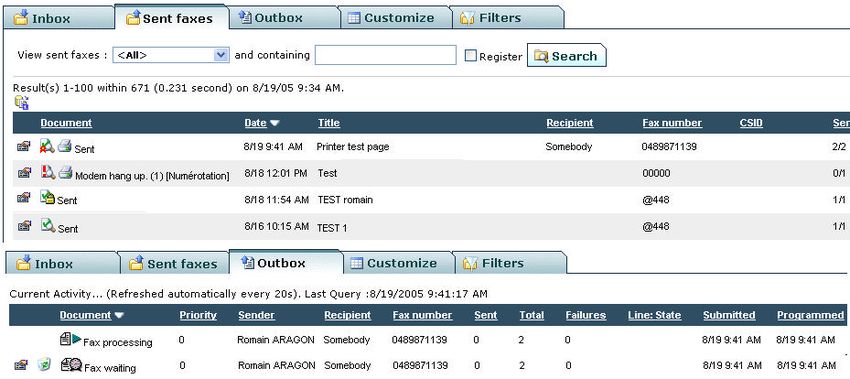Click '00000' fax number cell
Viewport: 850px width, 379px height.
[656, 174]
